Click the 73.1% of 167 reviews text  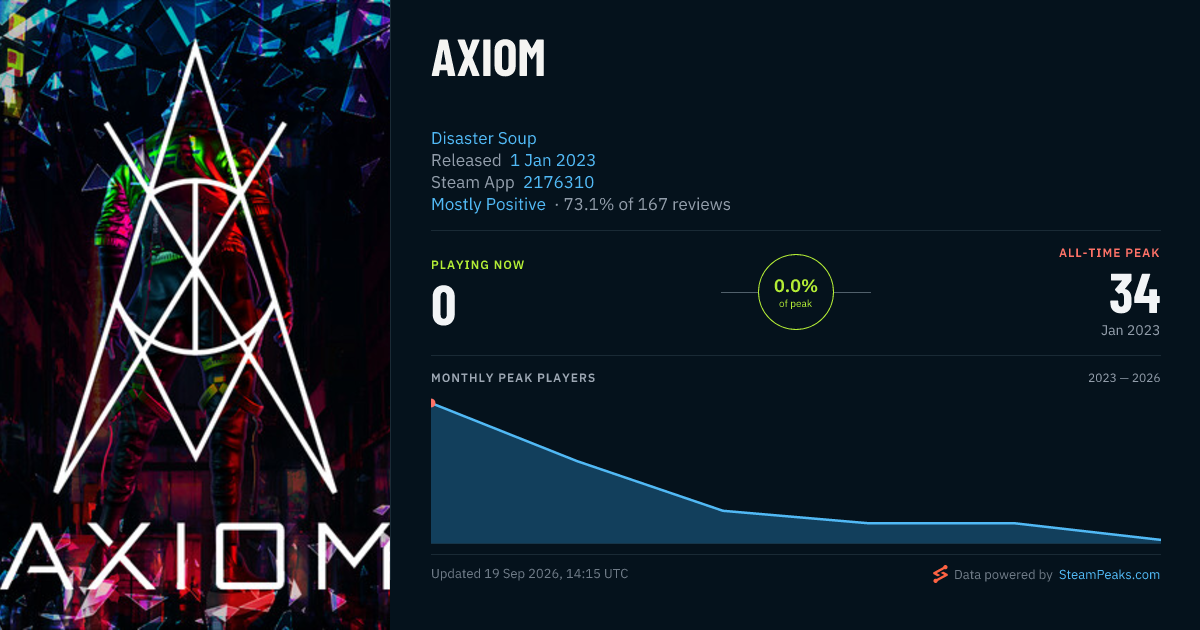(x=647, y=204)
